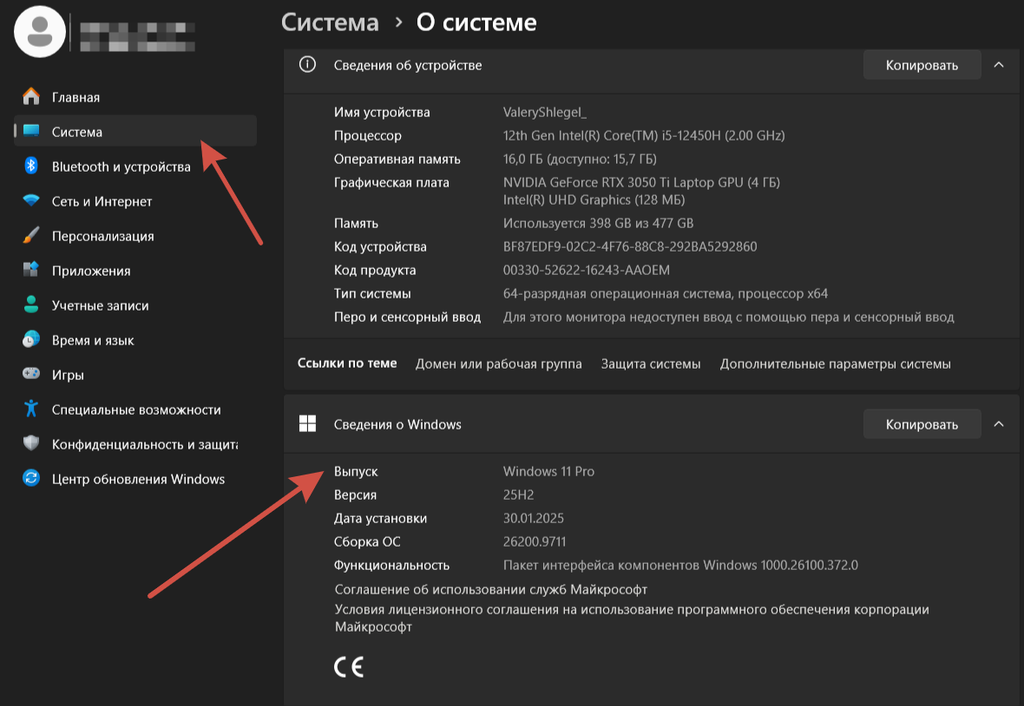1024x706 pixels.
Task: Click the Ссылки по теме label
Action: point(347,363)
